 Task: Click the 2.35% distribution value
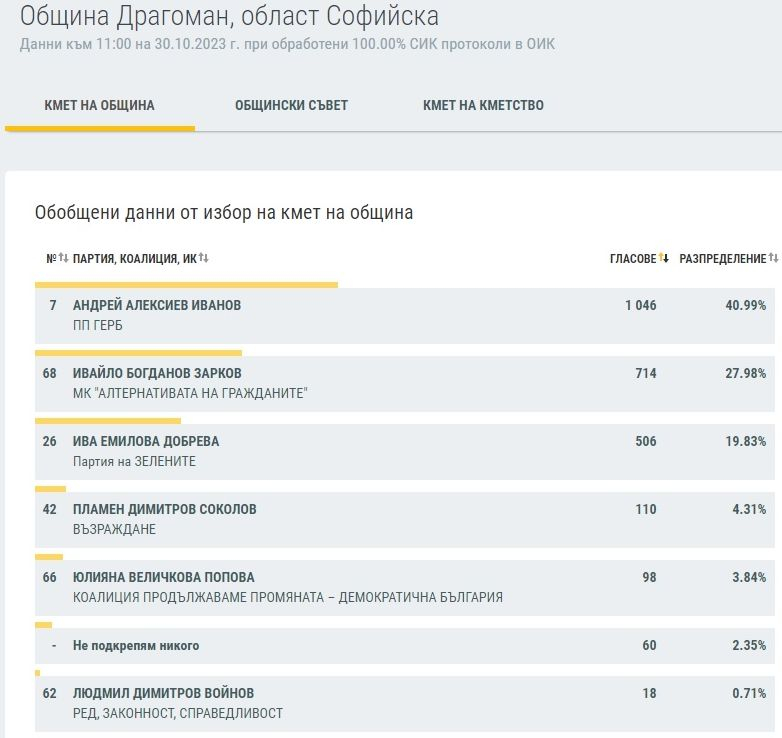click(749, 645)
